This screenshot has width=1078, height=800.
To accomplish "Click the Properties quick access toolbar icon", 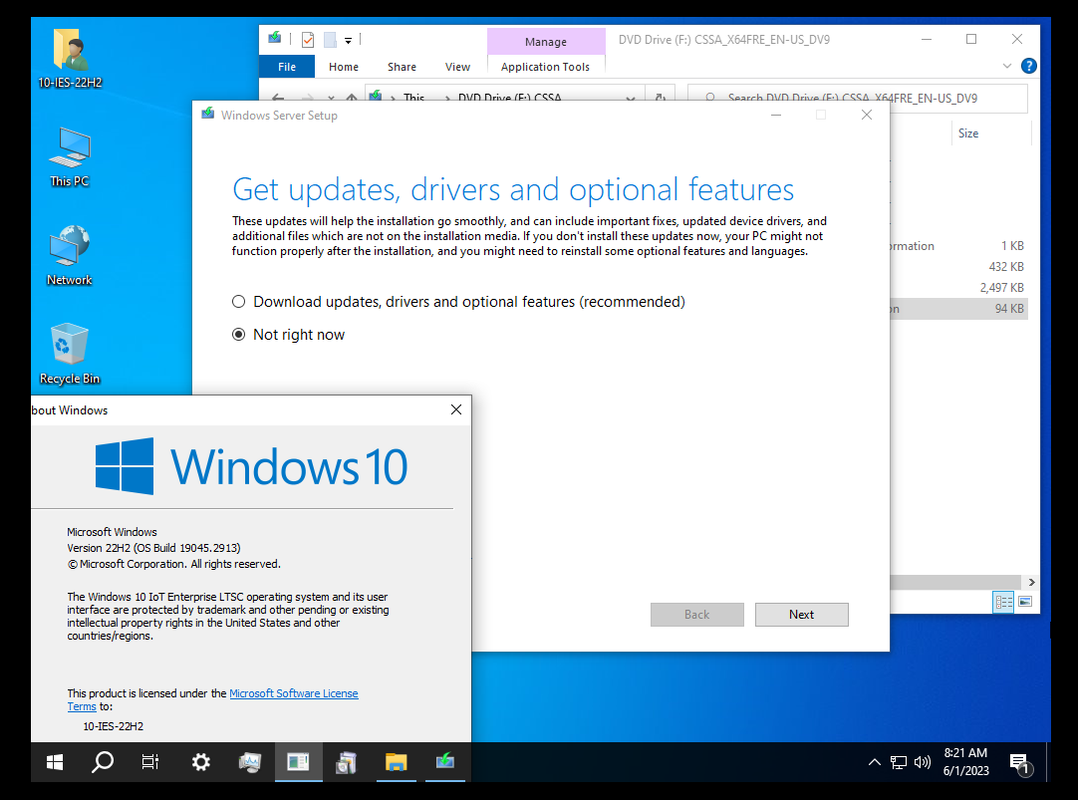I will 307,40.
